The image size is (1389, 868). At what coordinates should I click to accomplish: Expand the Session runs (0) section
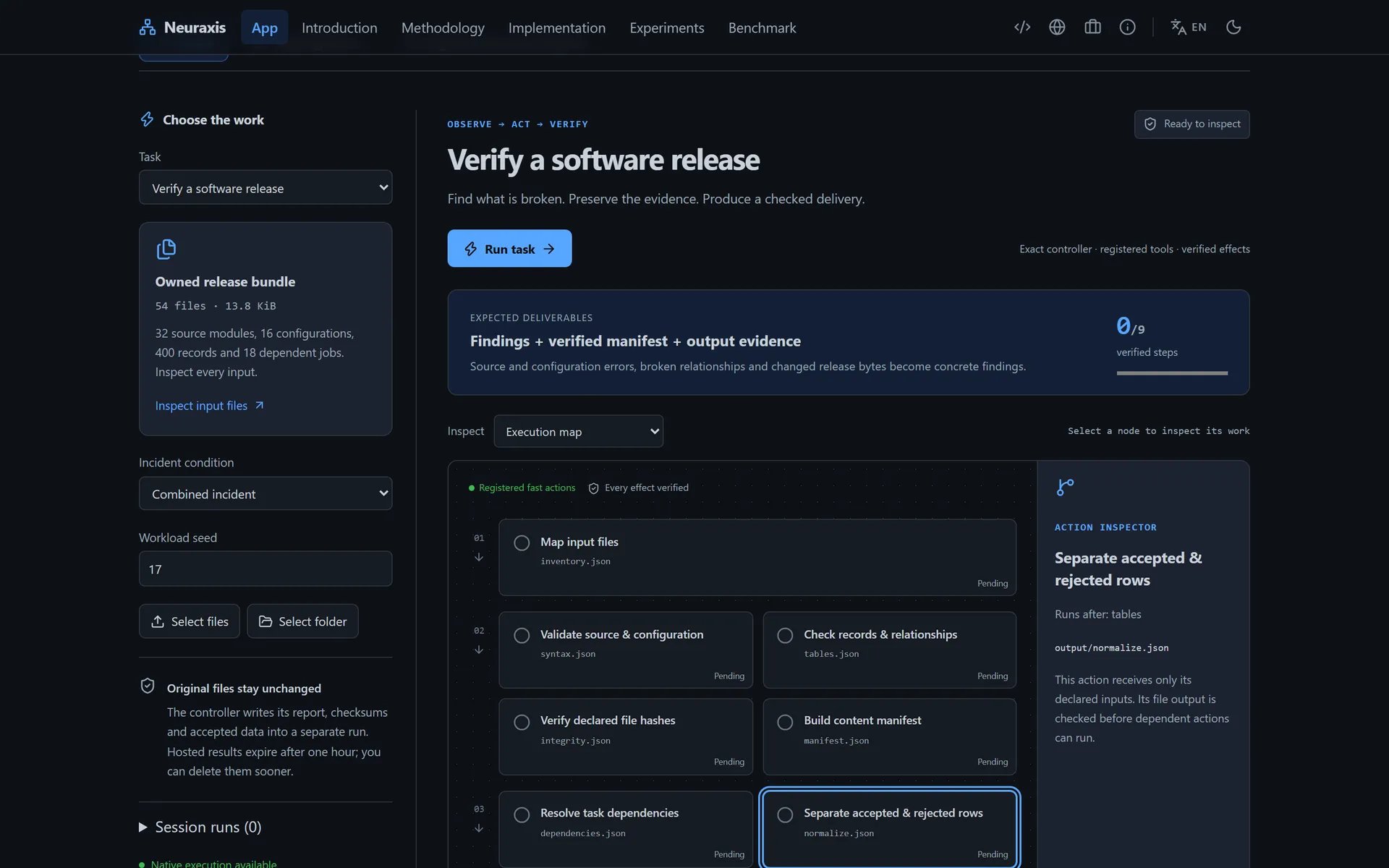200,827
